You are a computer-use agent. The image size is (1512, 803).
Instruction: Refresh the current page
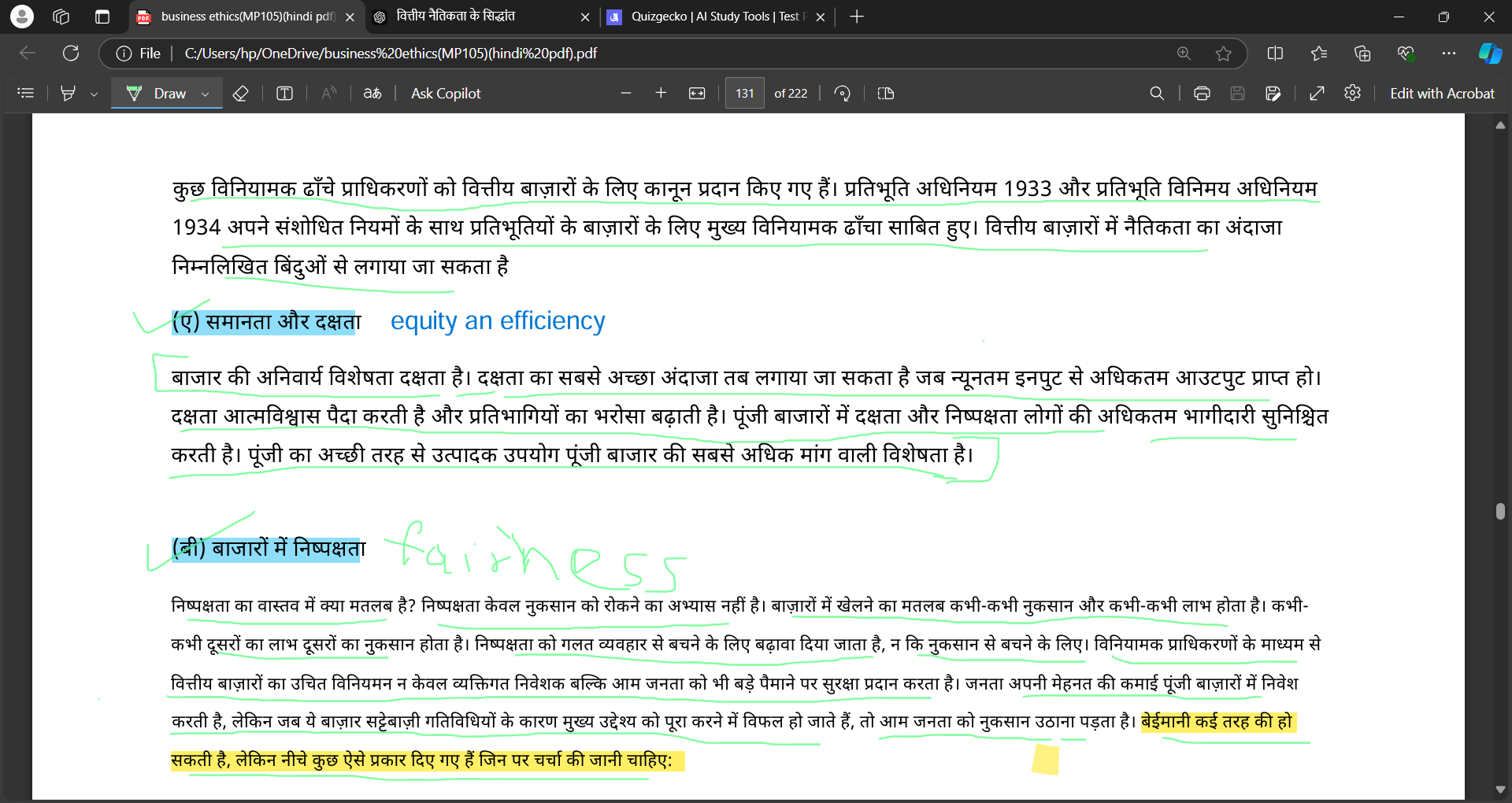(x=71, y=53)
